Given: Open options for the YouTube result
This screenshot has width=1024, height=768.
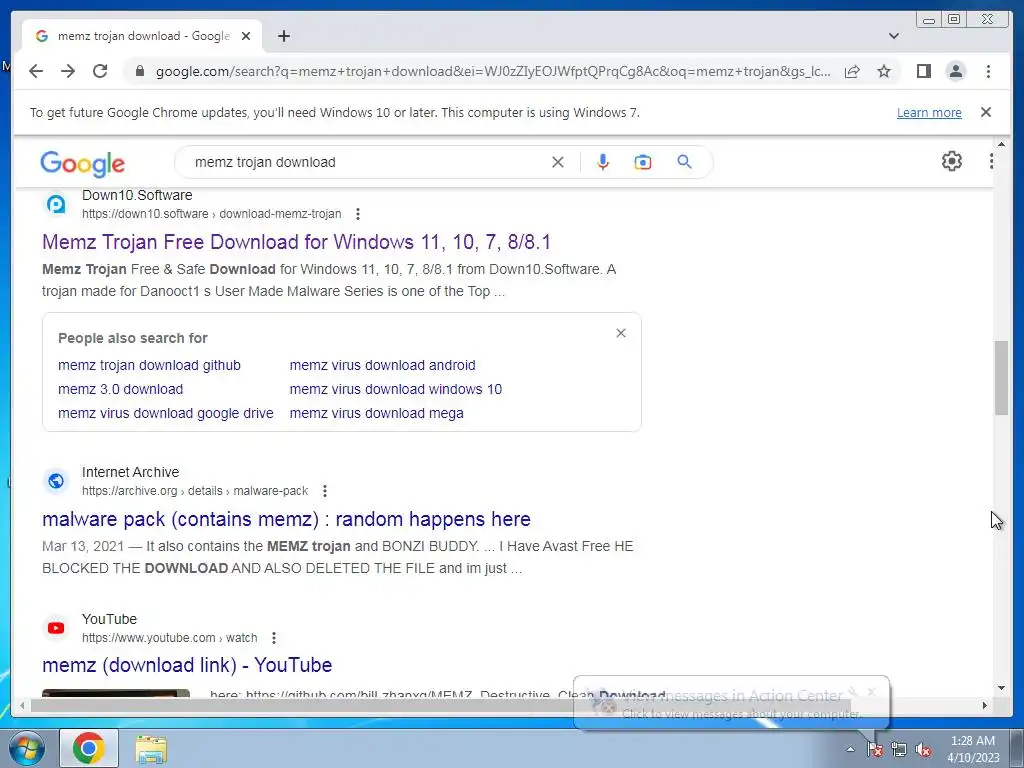Looking at the screenshot, I should tap(274, 637).
